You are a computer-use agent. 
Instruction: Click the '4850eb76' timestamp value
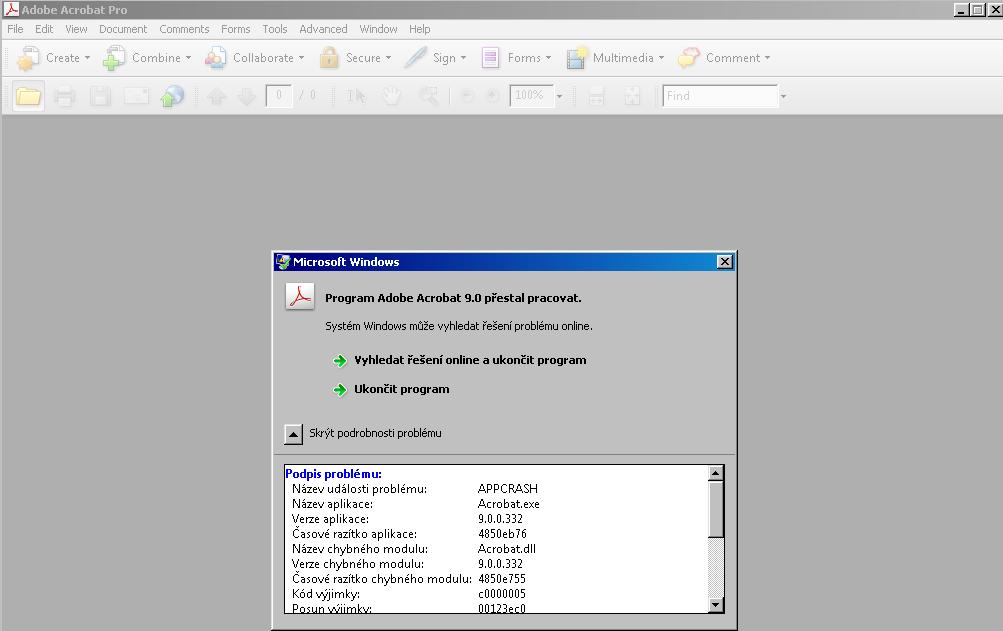[x=502, y=534]
